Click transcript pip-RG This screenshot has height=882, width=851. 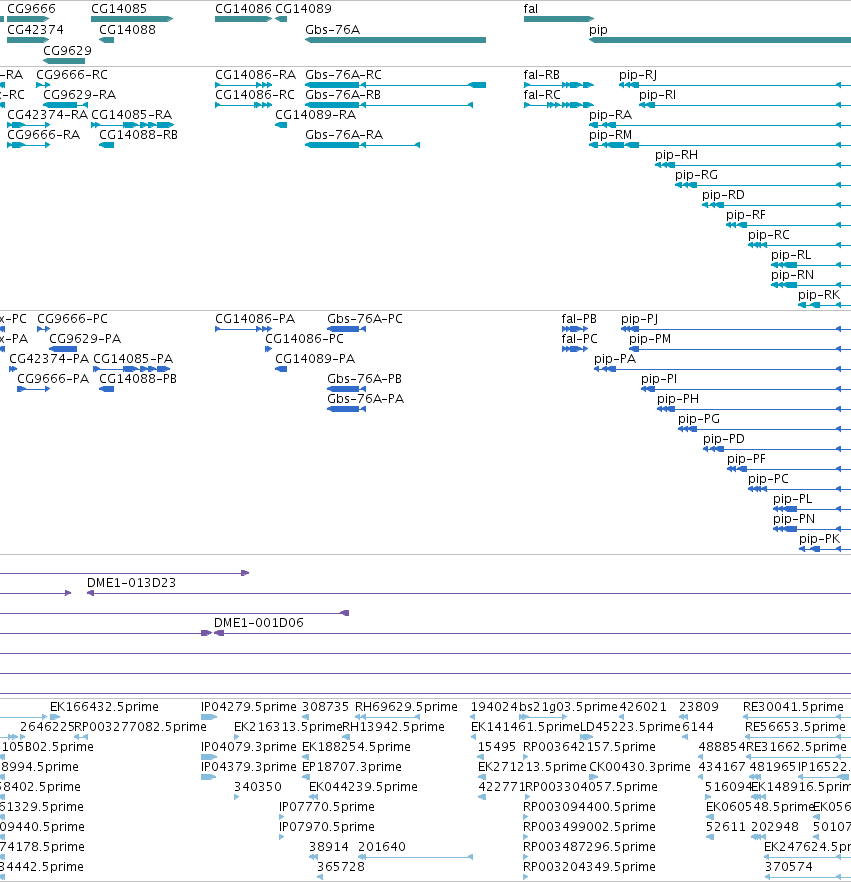pyautogui.click(x=696, y=175)
